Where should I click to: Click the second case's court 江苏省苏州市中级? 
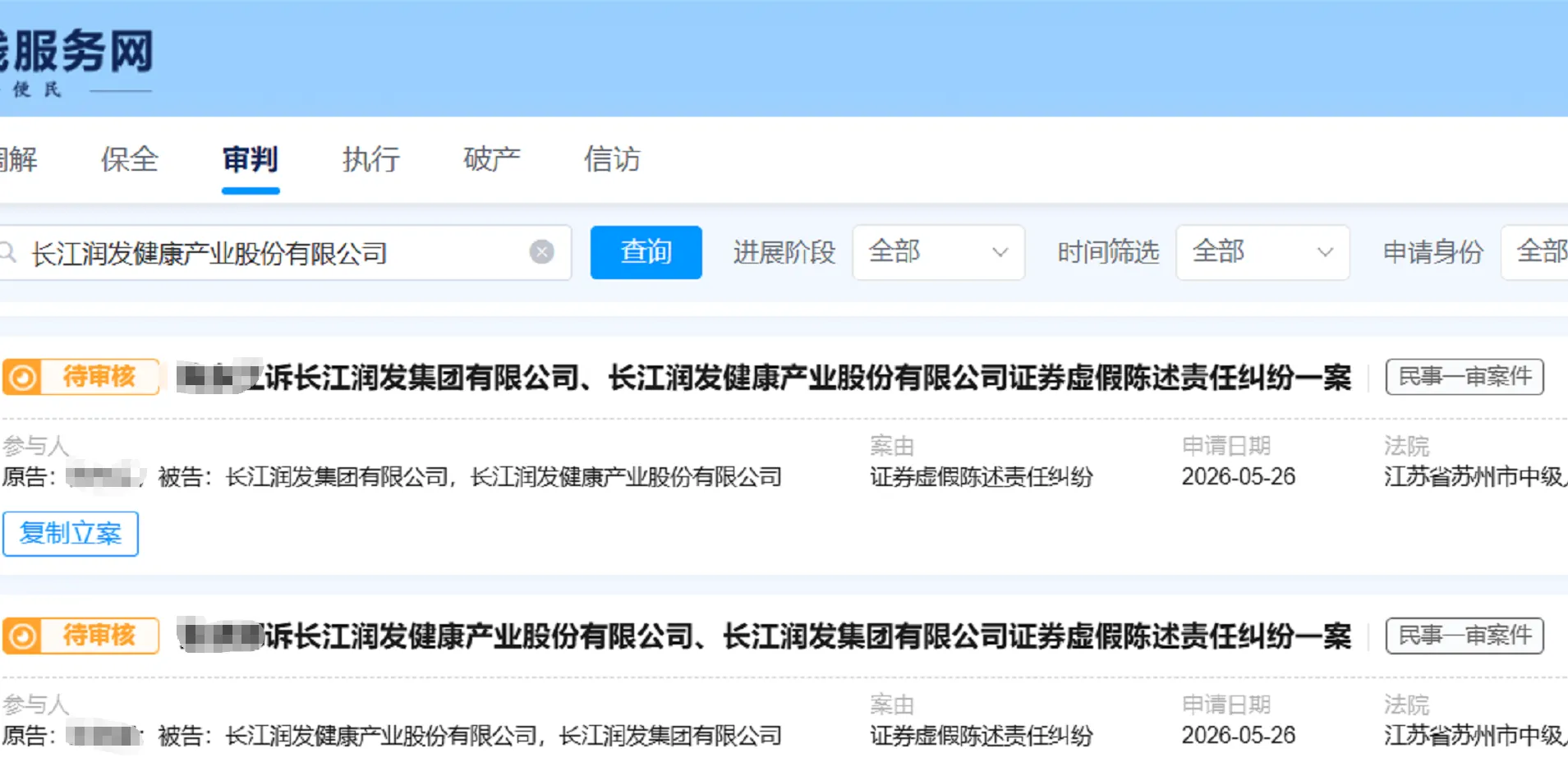tap(1475, 735)
